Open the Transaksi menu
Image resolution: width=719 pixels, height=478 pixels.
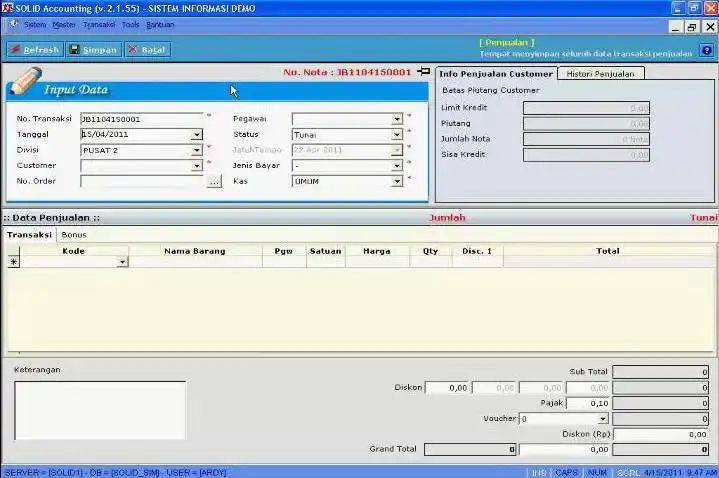coord(99,25)
